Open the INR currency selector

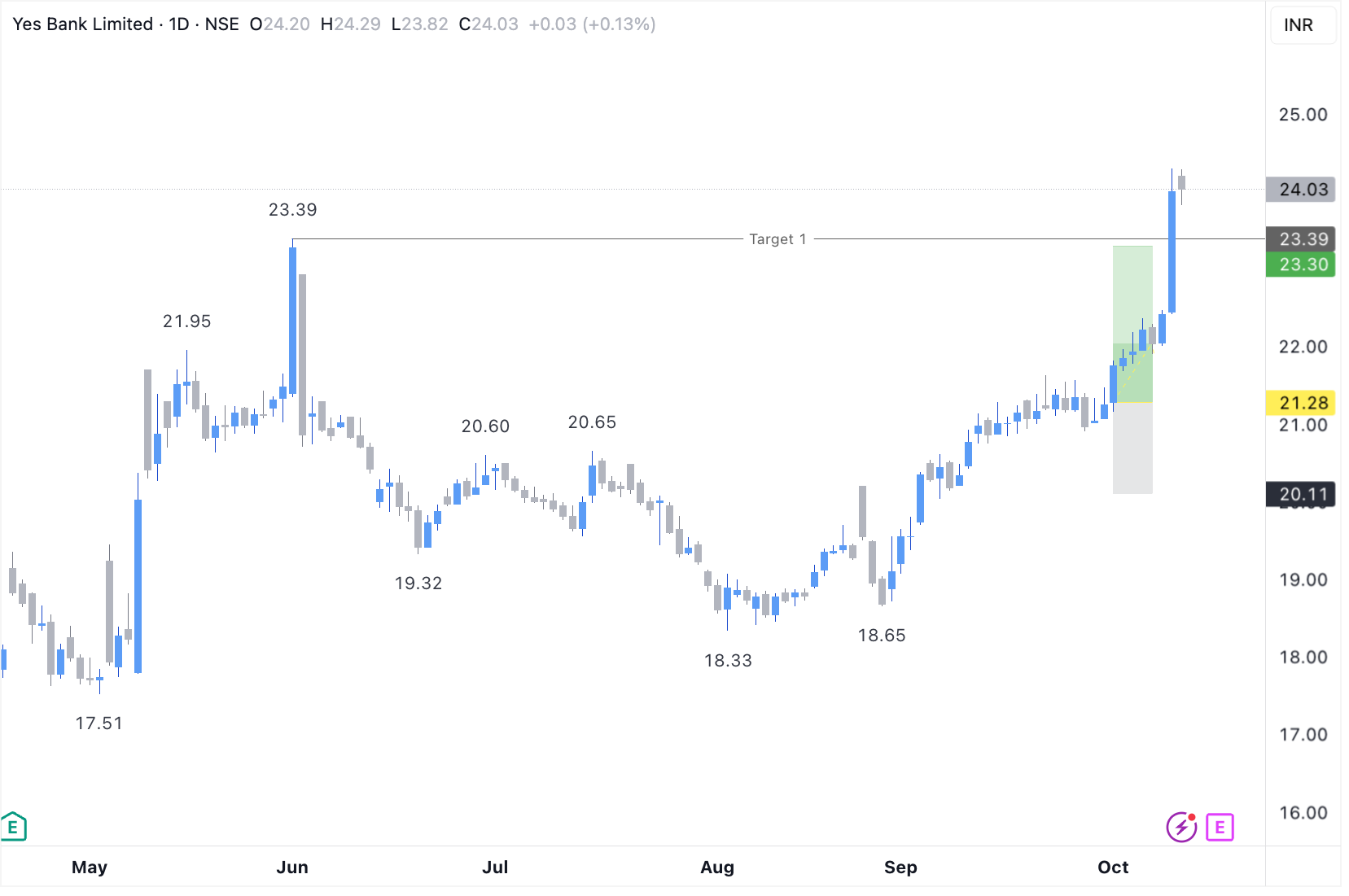(1299, 25)
